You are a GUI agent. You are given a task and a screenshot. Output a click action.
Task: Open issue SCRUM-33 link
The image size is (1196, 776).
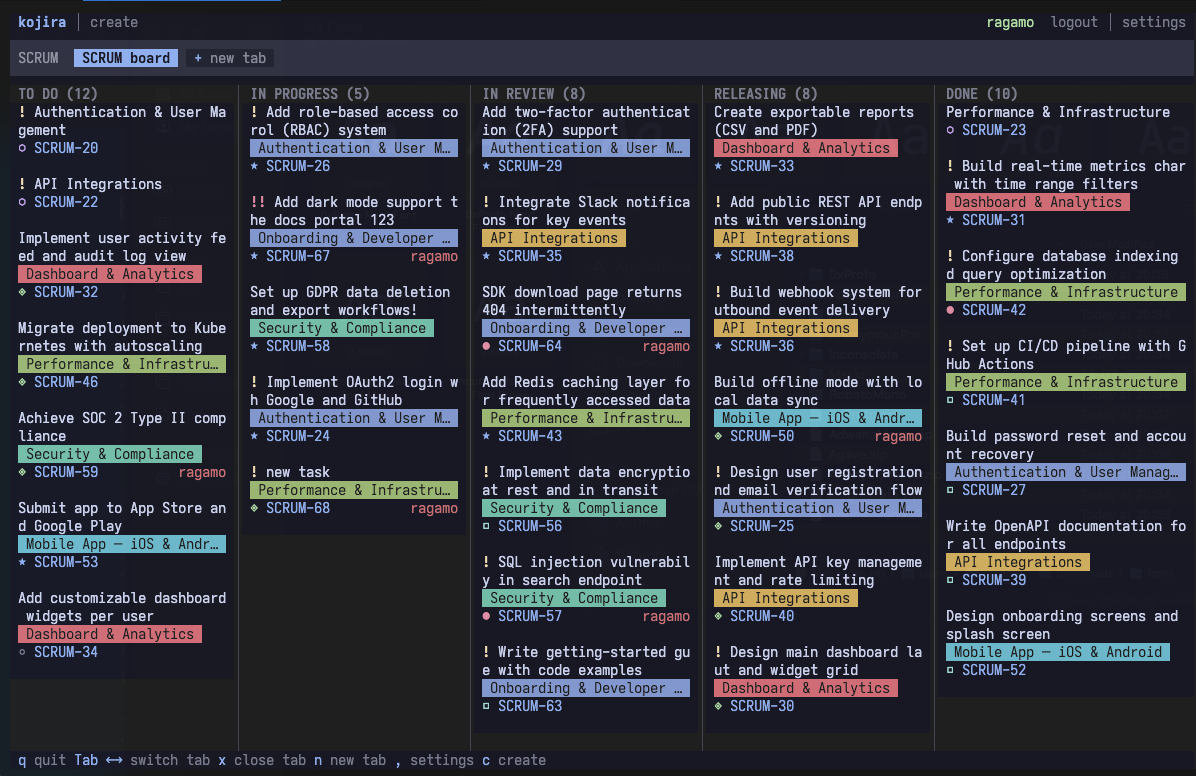coord(761,166)
